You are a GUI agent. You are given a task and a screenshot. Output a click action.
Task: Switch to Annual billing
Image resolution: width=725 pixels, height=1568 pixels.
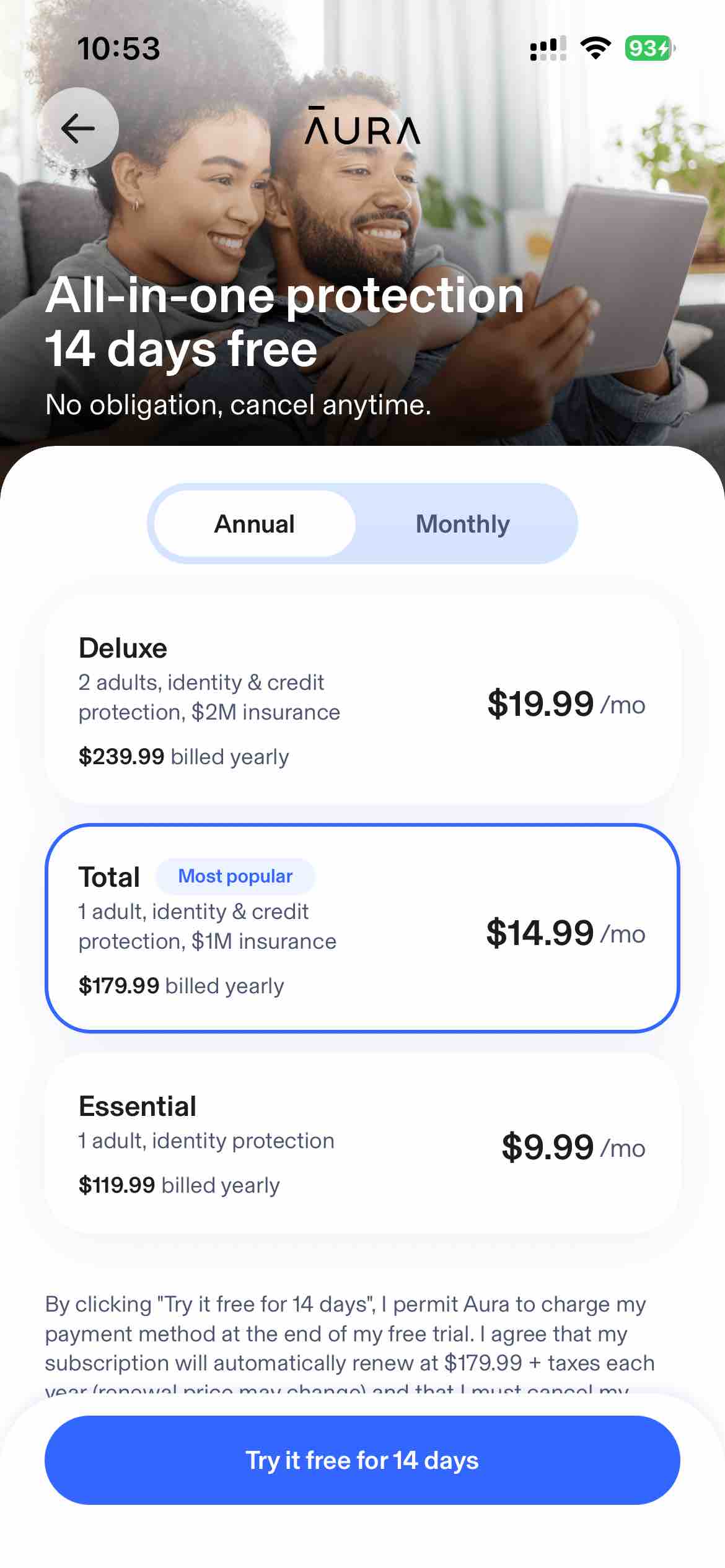pos(255,524)
